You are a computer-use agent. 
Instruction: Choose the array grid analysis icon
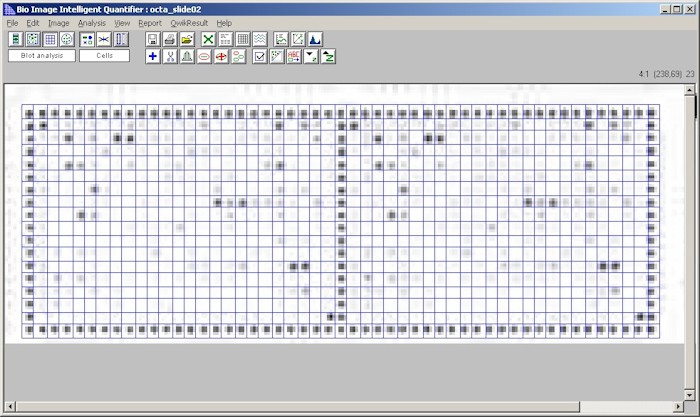click(x=50, y=39)
